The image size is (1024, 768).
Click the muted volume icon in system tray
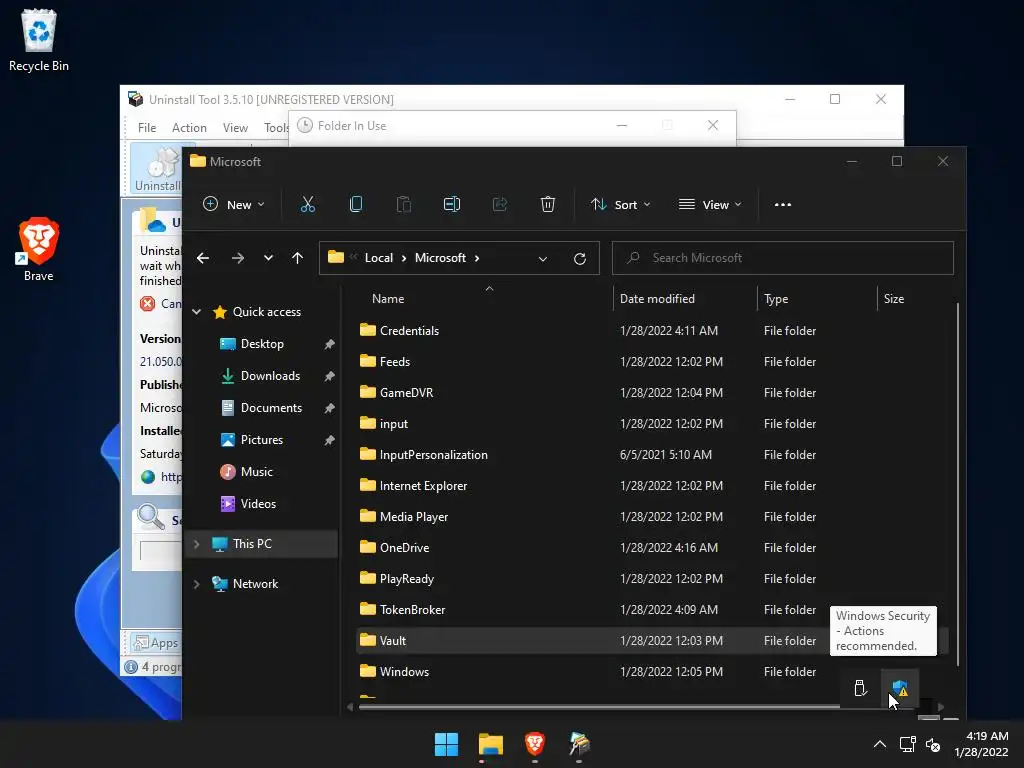[933, 744]
